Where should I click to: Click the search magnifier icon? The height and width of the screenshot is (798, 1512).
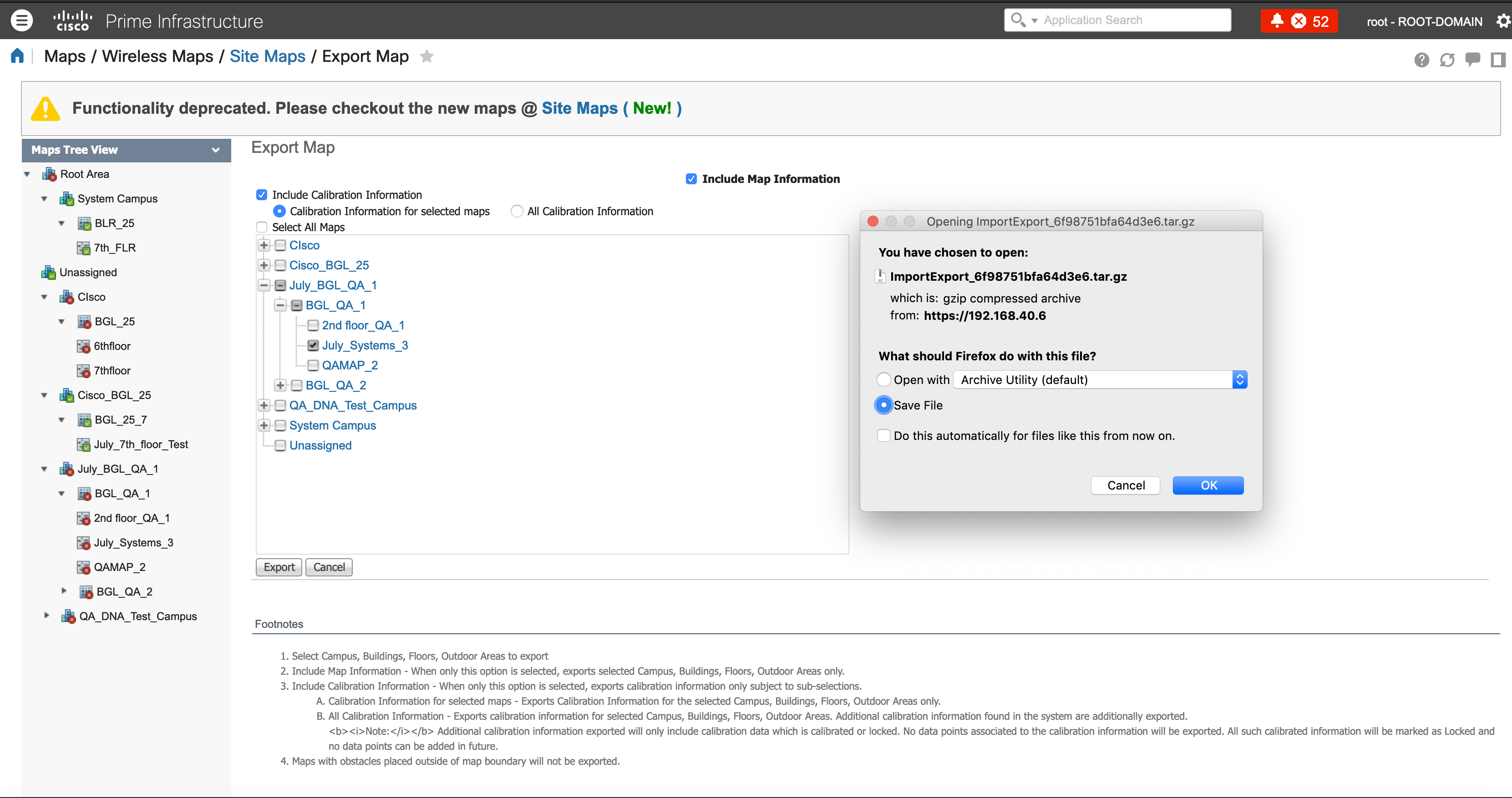(1017, 20)
